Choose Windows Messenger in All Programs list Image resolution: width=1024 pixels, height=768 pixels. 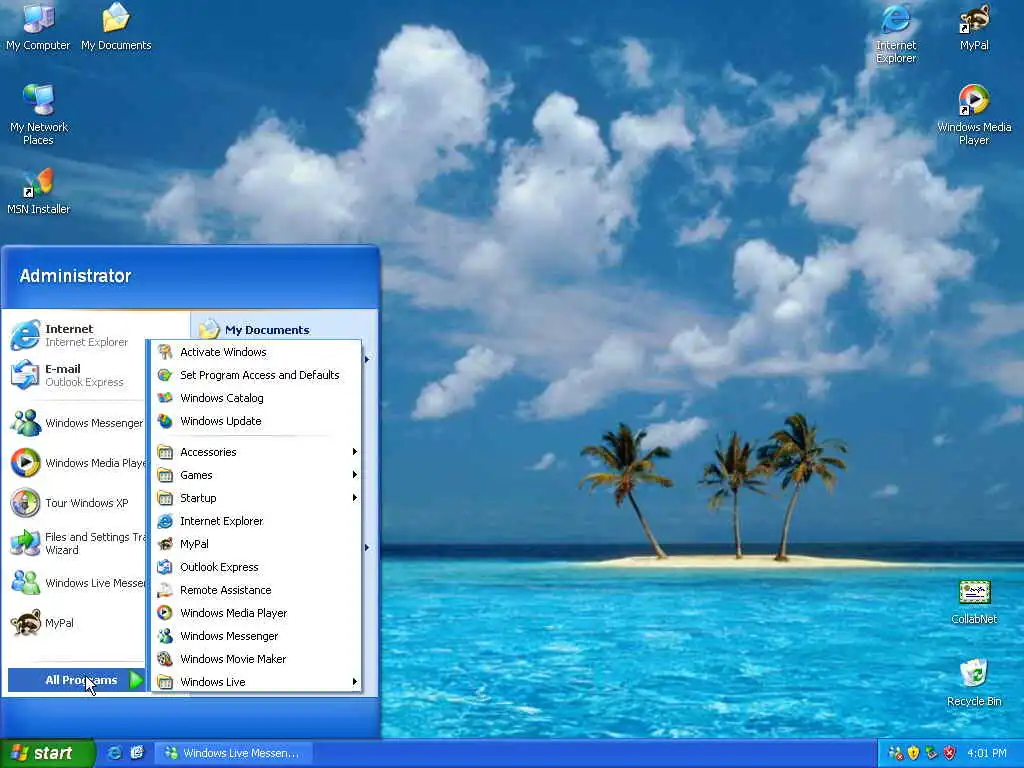click(256, 636)
